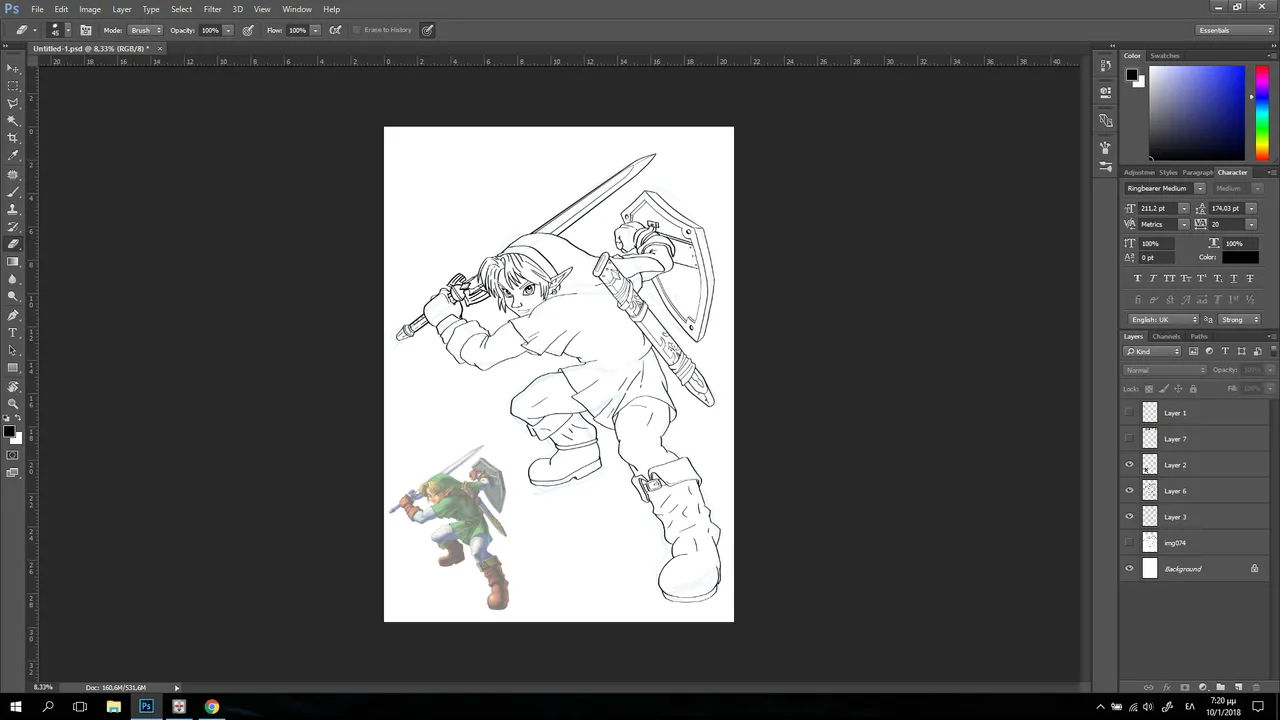The width and height of the screenshot is (1280, 720).
Task: Create new fill or adjustment layer
Action: 1202,688
